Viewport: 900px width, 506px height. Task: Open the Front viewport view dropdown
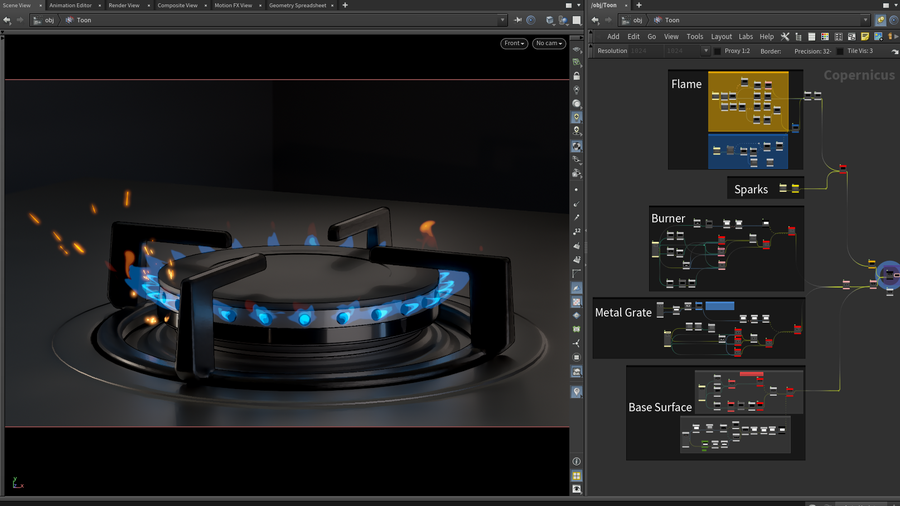point(514,44)
